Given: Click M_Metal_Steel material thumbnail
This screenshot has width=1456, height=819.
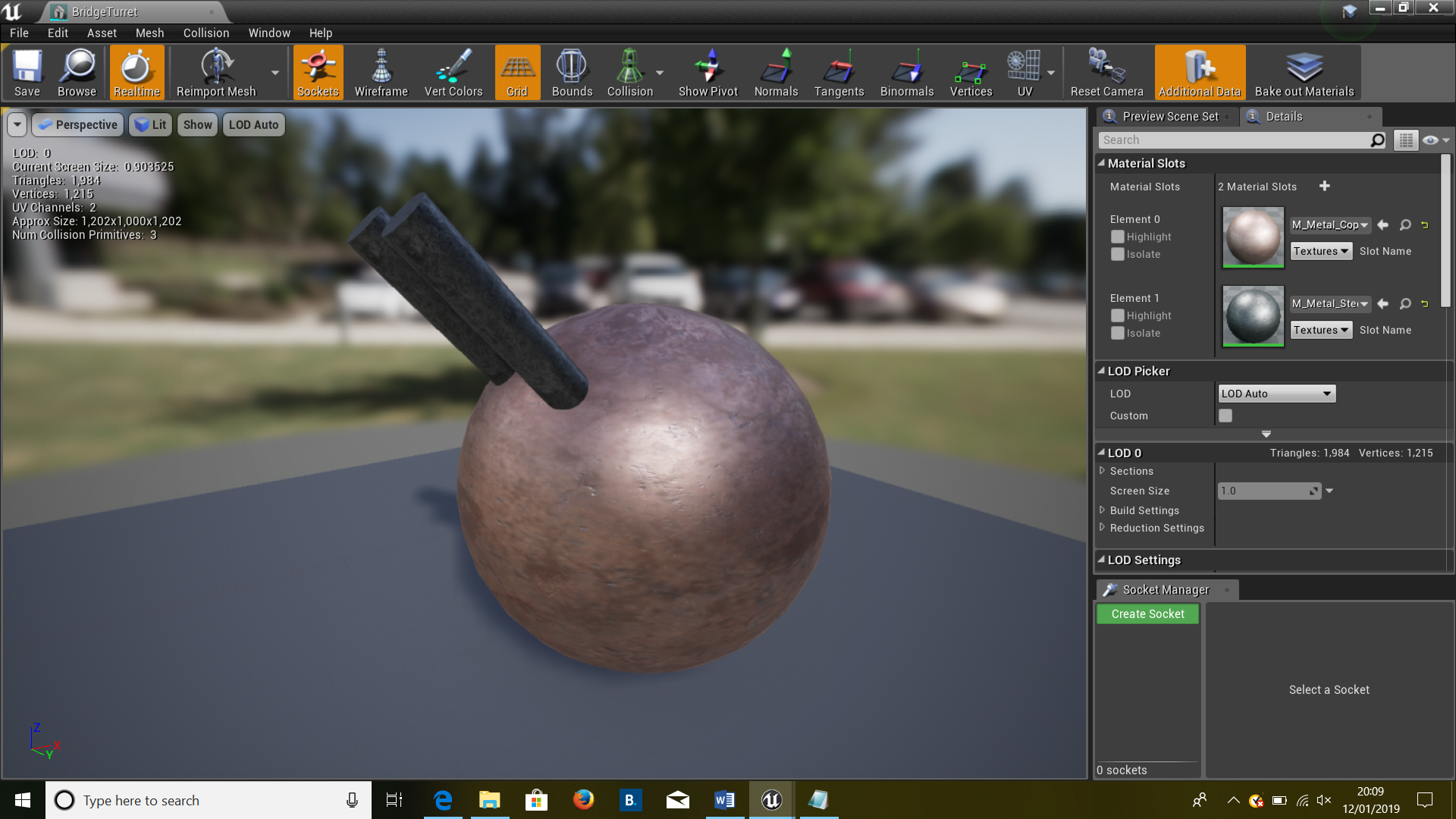Looking at the screenshot, I should (1253, 315).
